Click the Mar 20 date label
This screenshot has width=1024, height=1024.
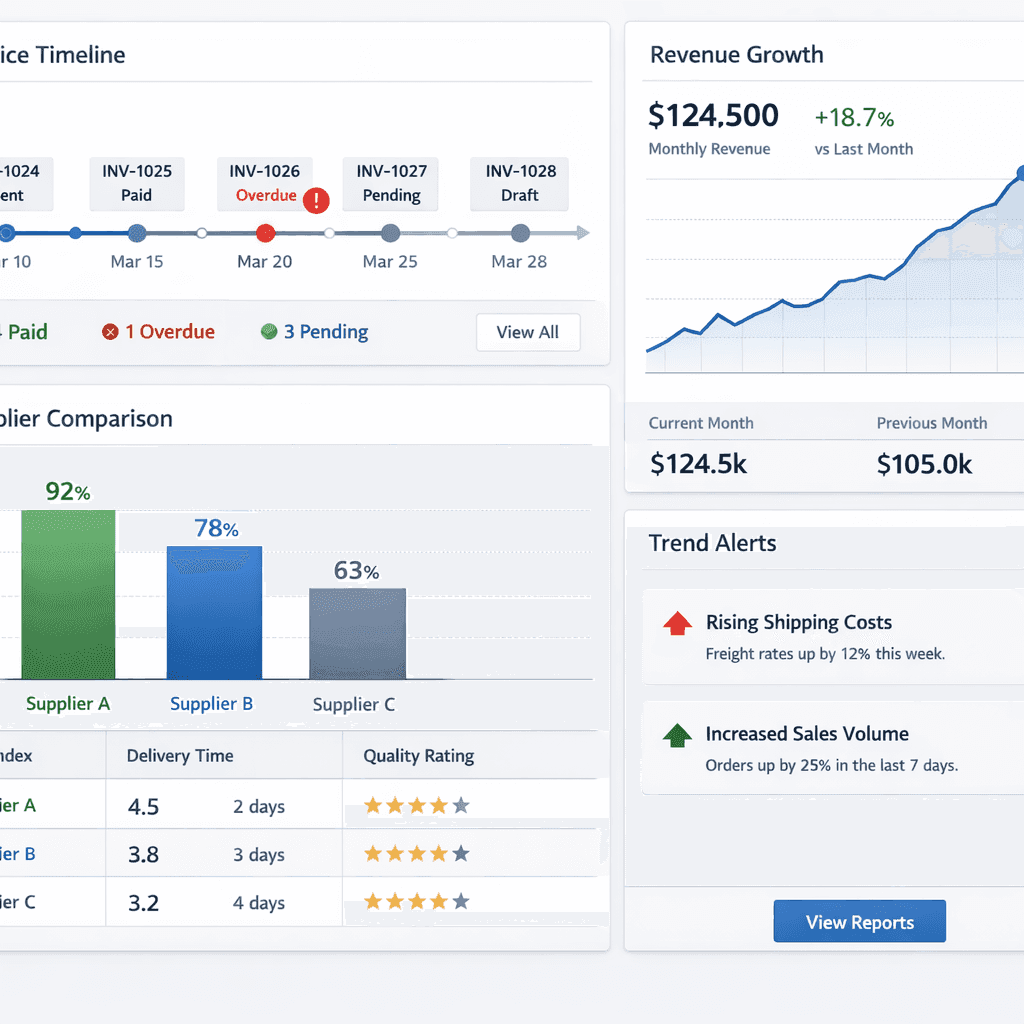(264, 262)
